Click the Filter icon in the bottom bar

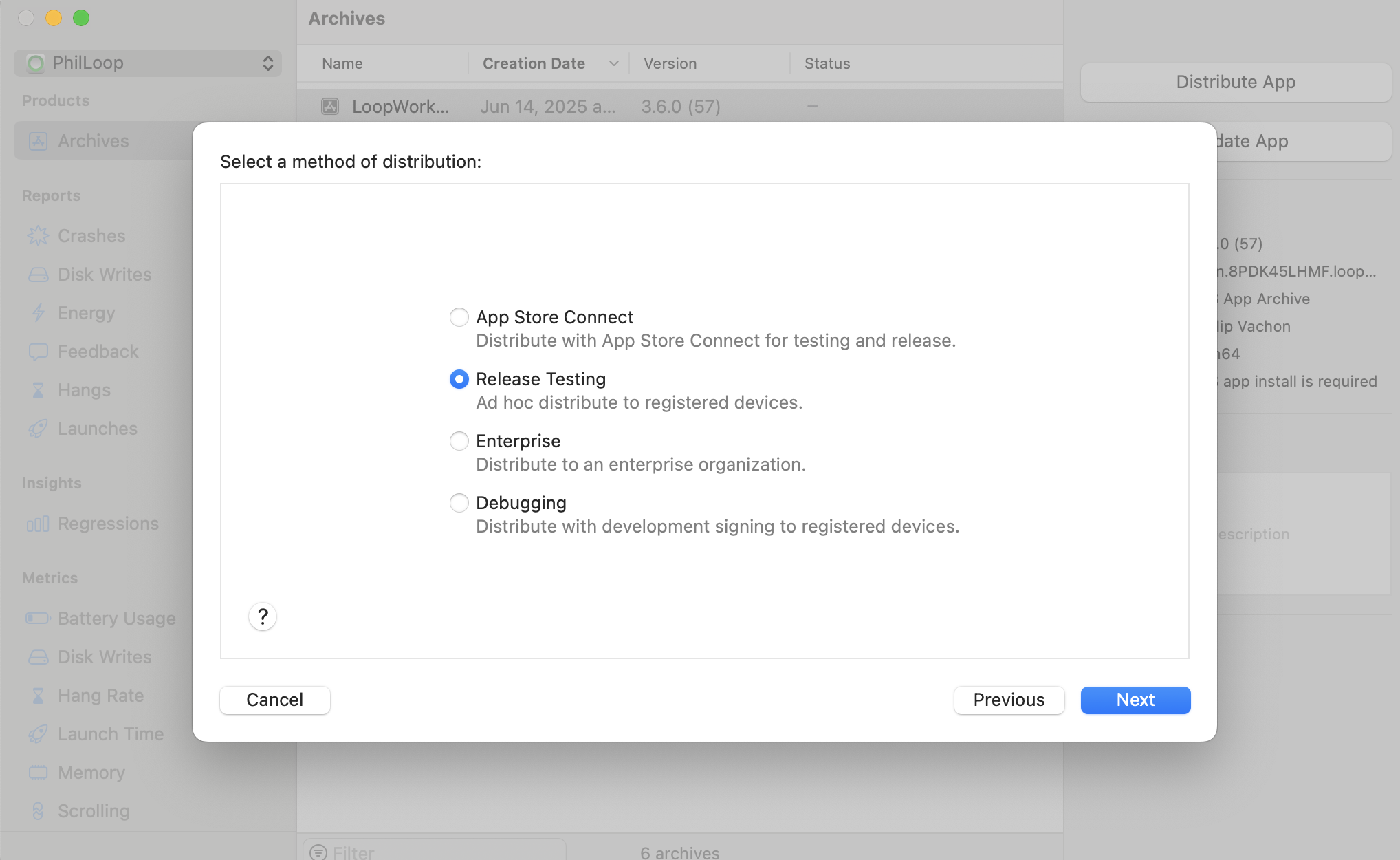[318, 852]
